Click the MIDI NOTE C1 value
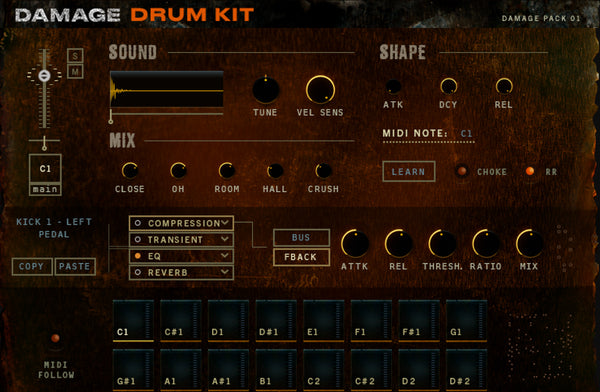This screenshot has height=392, width=600. (466, 134)
